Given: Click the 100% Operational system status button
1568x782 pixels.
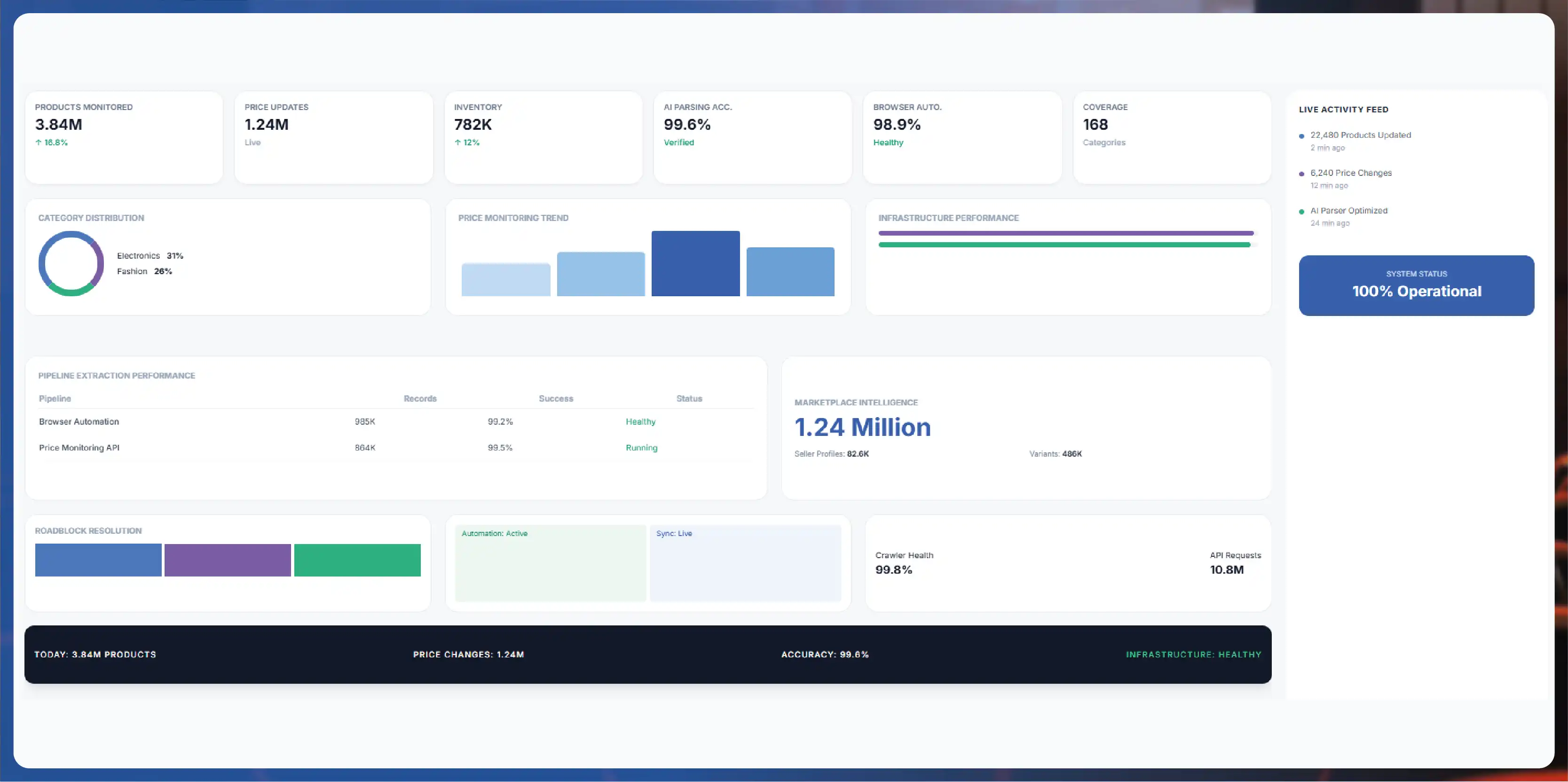Looking at the screenshot, I should pyautogui.click(x=1417, y=285).
